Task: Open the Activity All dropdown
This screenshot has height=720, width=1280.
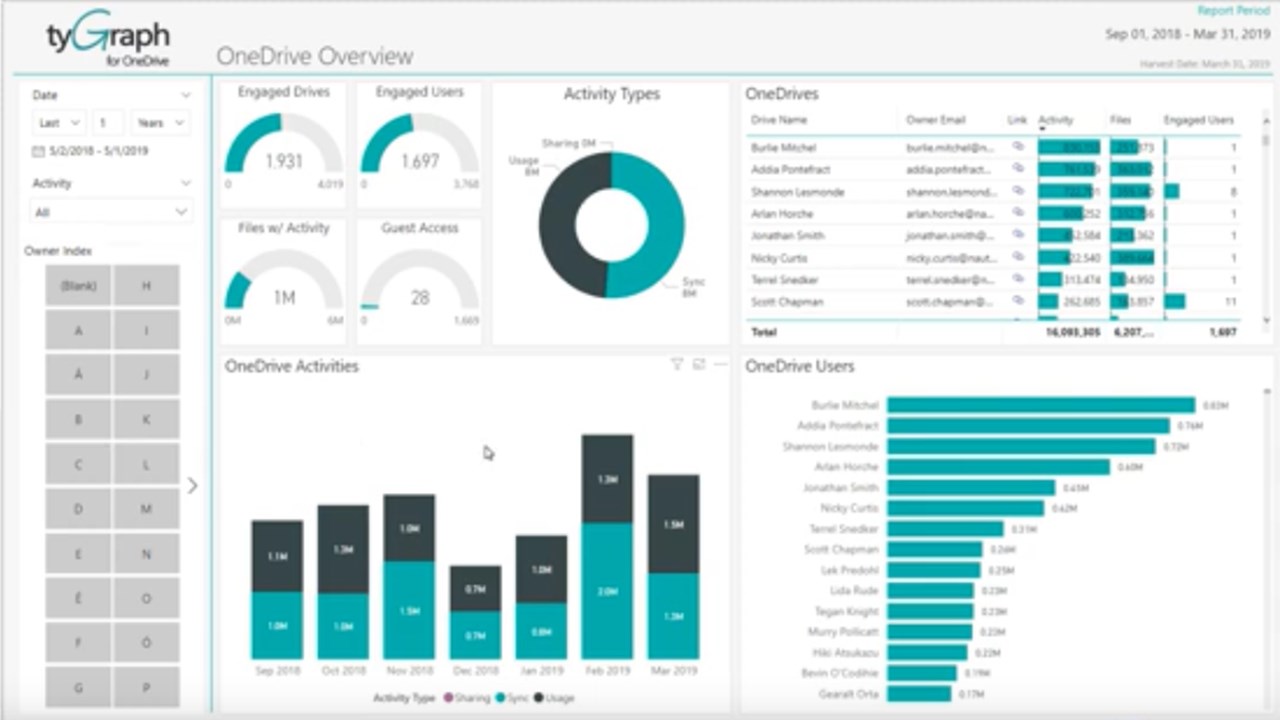Action: pos(110,212)
